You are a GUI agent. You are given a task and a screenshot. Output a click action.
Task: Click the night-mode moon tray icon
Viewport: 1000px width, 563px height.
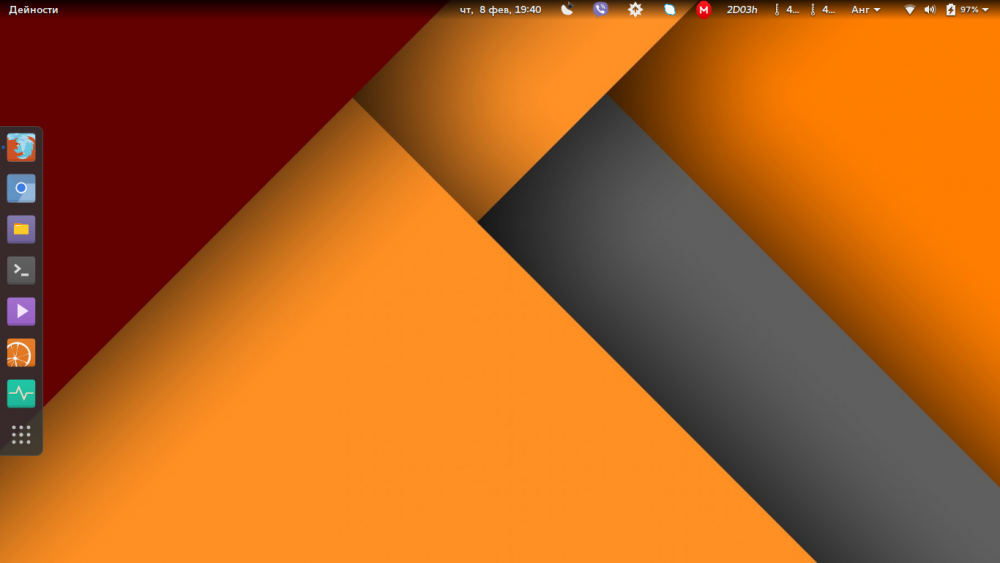point(567,9)
